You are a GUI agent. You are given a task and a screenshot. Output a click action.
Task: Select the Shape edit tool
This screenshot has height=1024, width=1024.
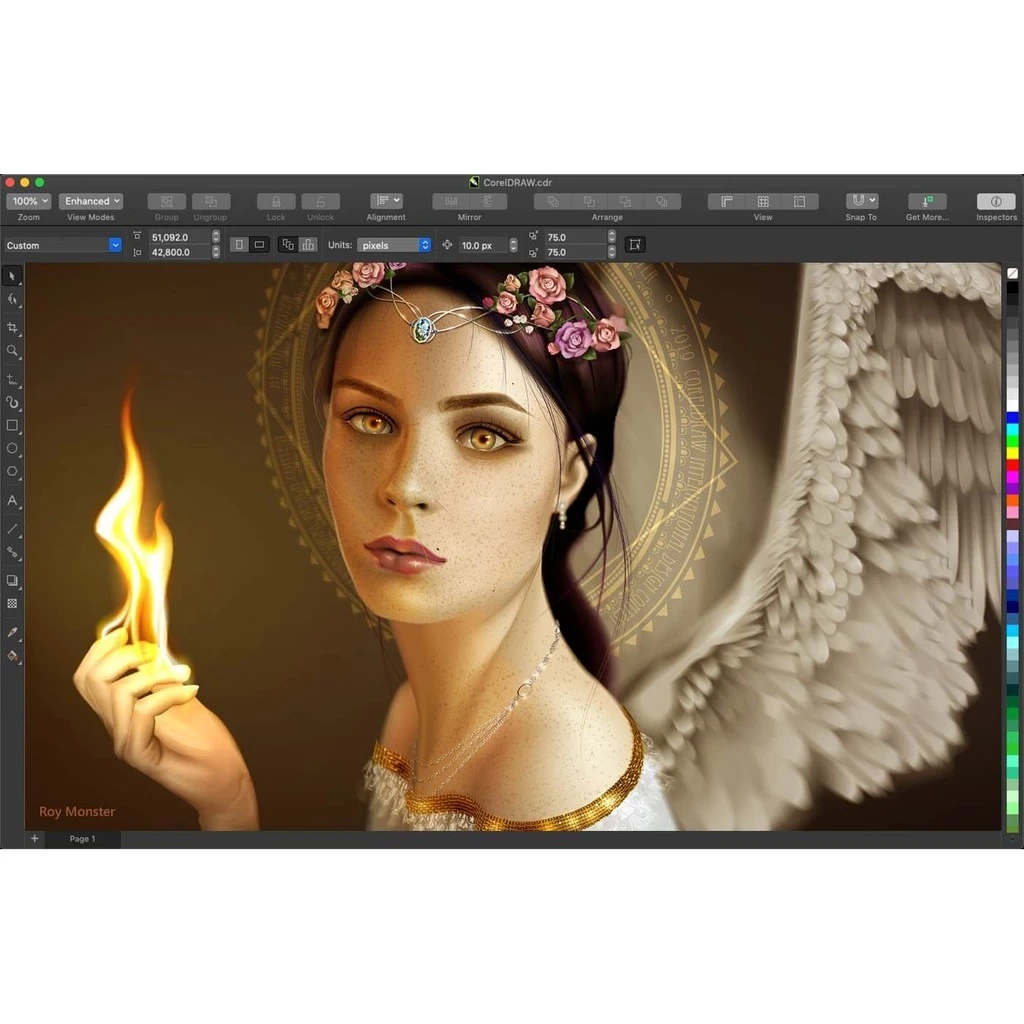[12, 299]
